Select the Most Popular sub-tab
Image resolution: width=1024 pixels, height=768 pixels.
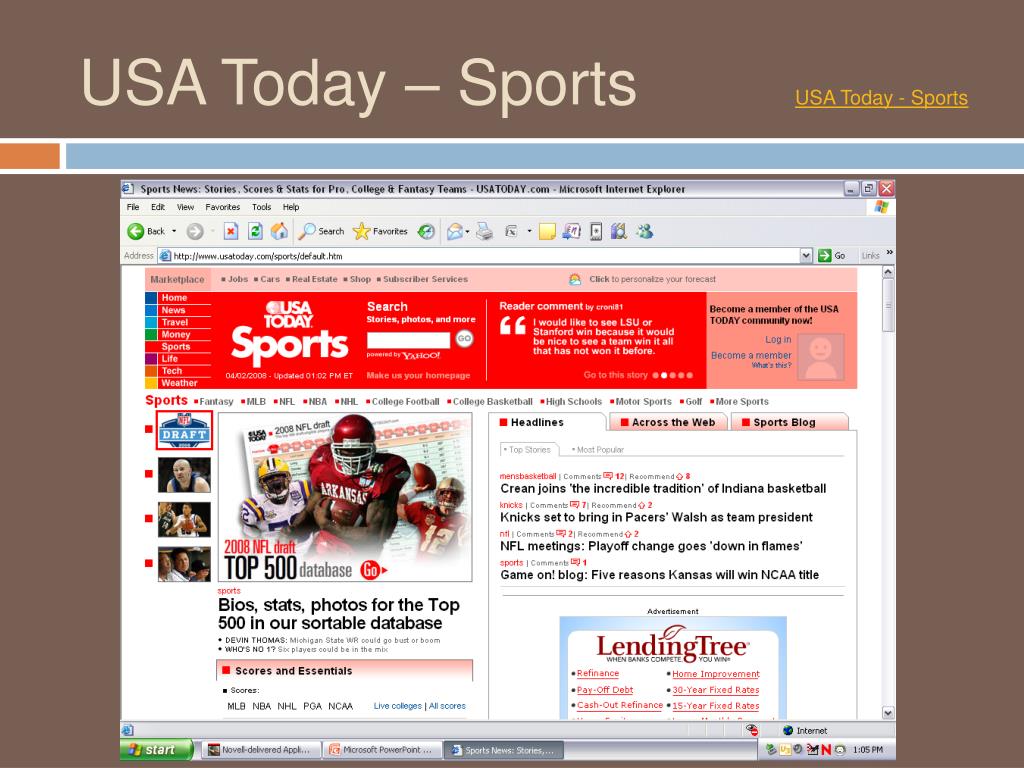point(598,449)
